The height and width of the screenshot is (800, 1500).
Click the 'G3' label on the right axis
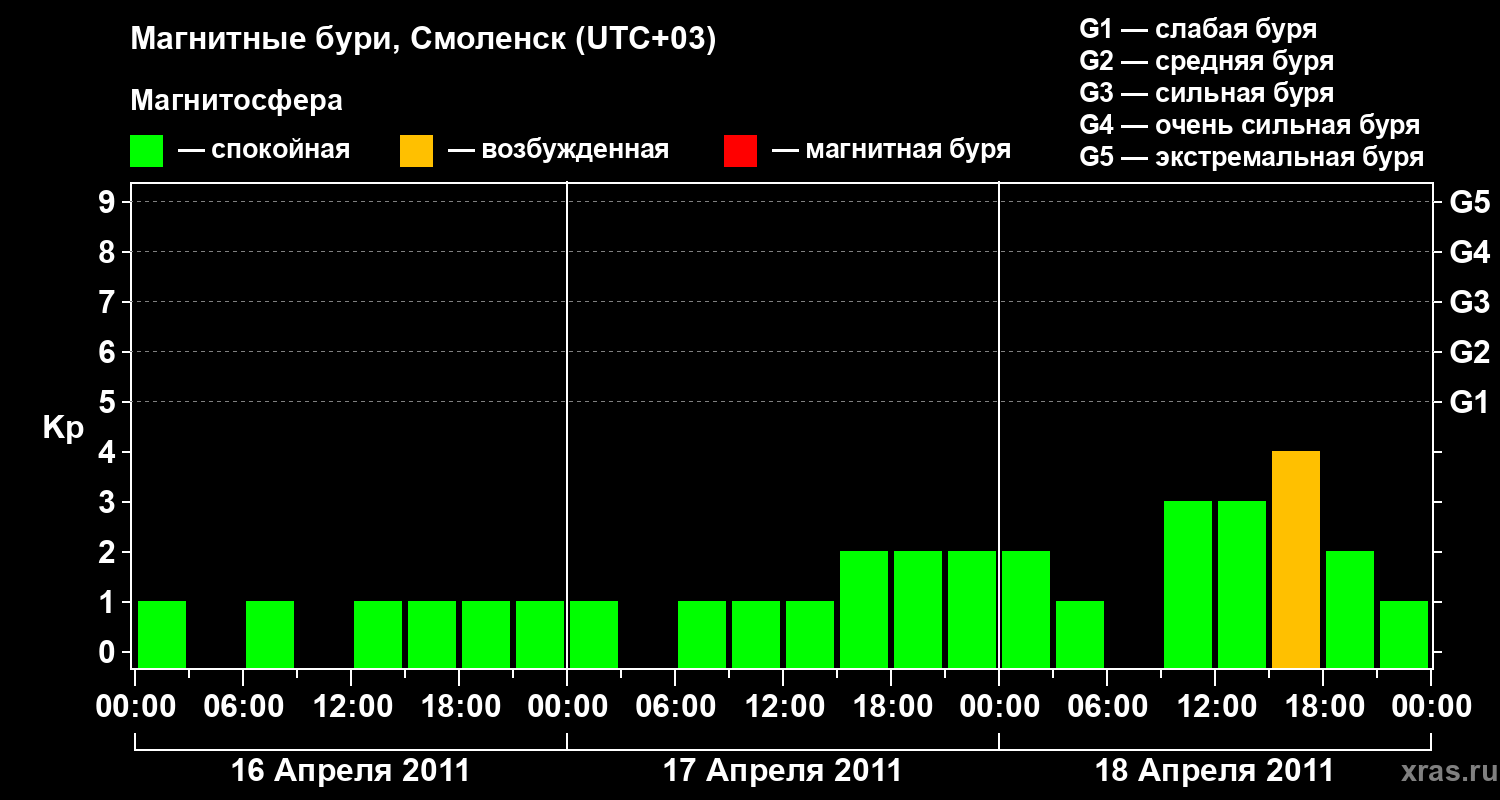(1469, 302)
